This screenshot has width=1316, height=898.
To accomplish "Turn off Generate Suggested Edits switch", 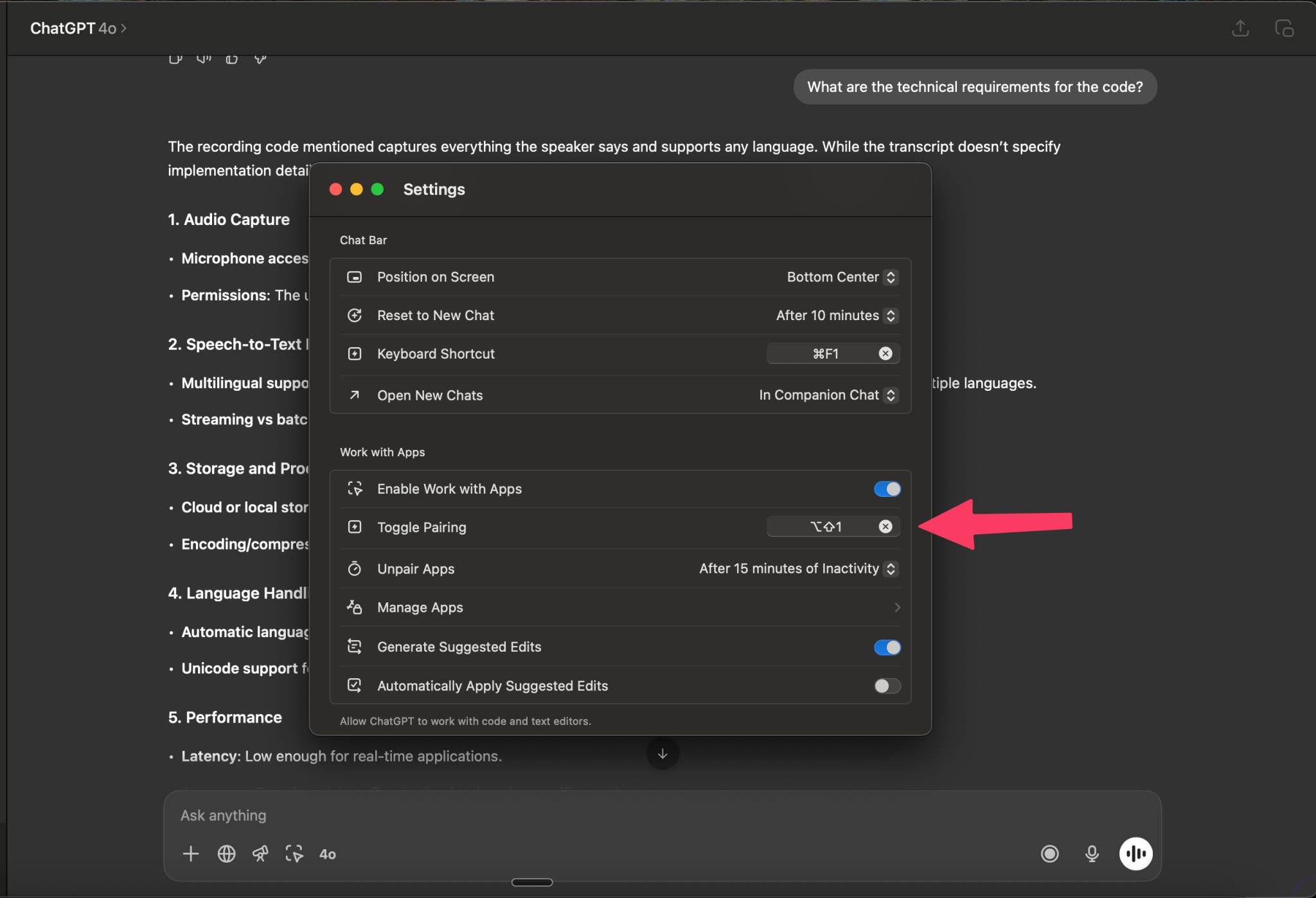I will click(887, 647).
